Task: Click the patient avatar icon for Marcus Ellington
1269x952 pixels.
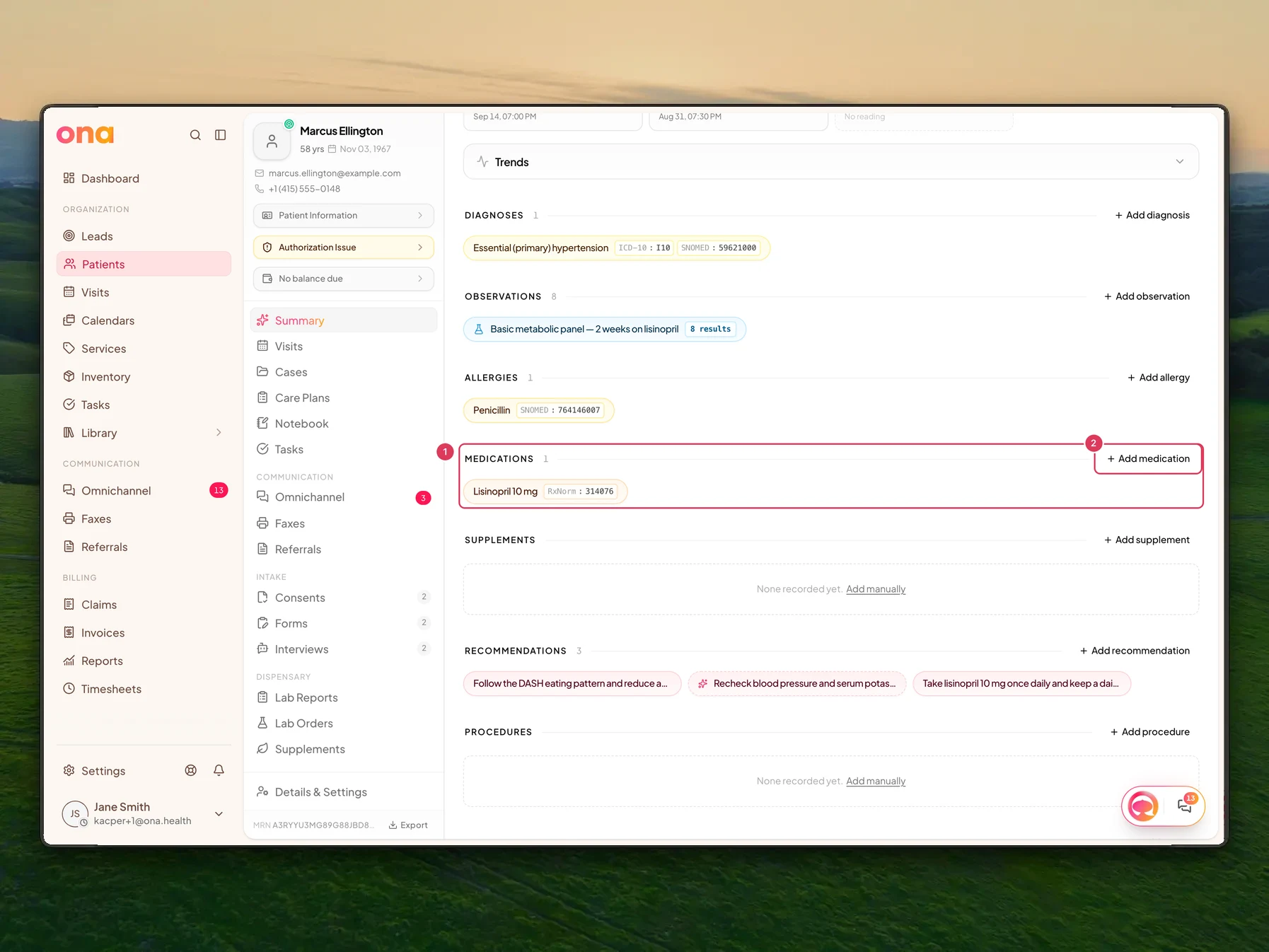Action: pos(272,141)
